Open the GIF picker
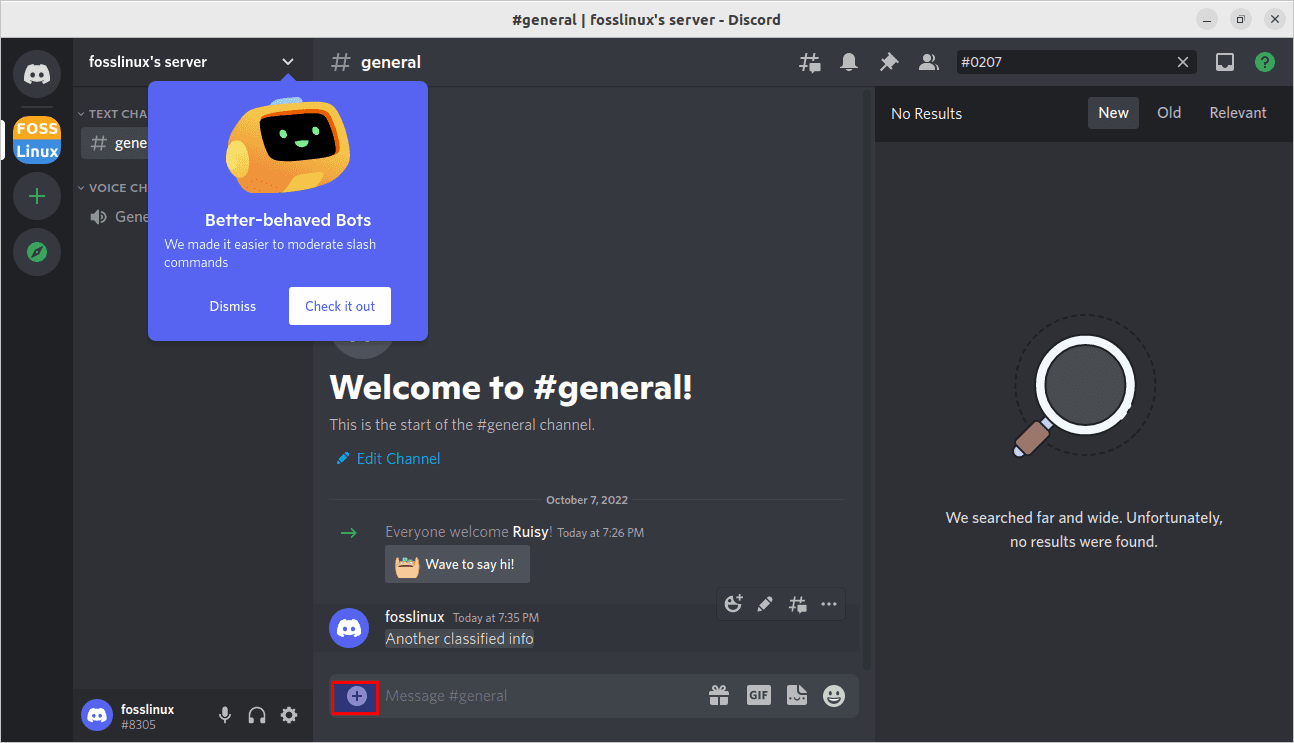The image size is (1294, 743). [x=759, y=695]
